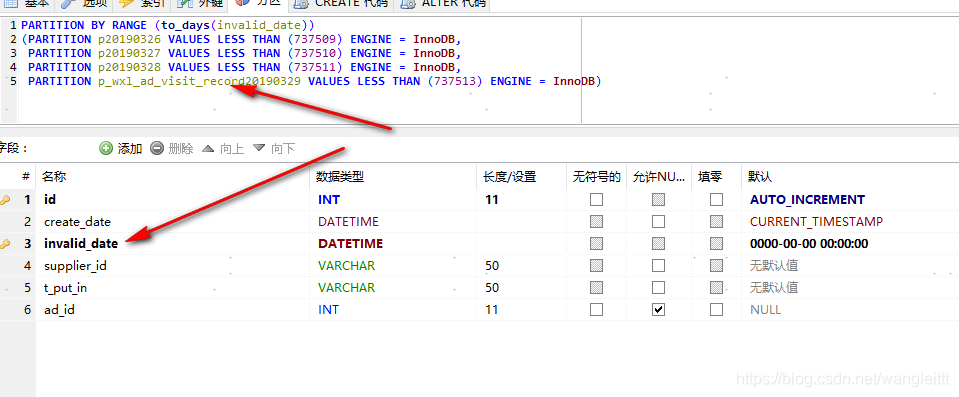Toggle 允许NULL checkbox for t_put_in
The image size is (959, 397).
pyautogui.click(x=658, y=288)
